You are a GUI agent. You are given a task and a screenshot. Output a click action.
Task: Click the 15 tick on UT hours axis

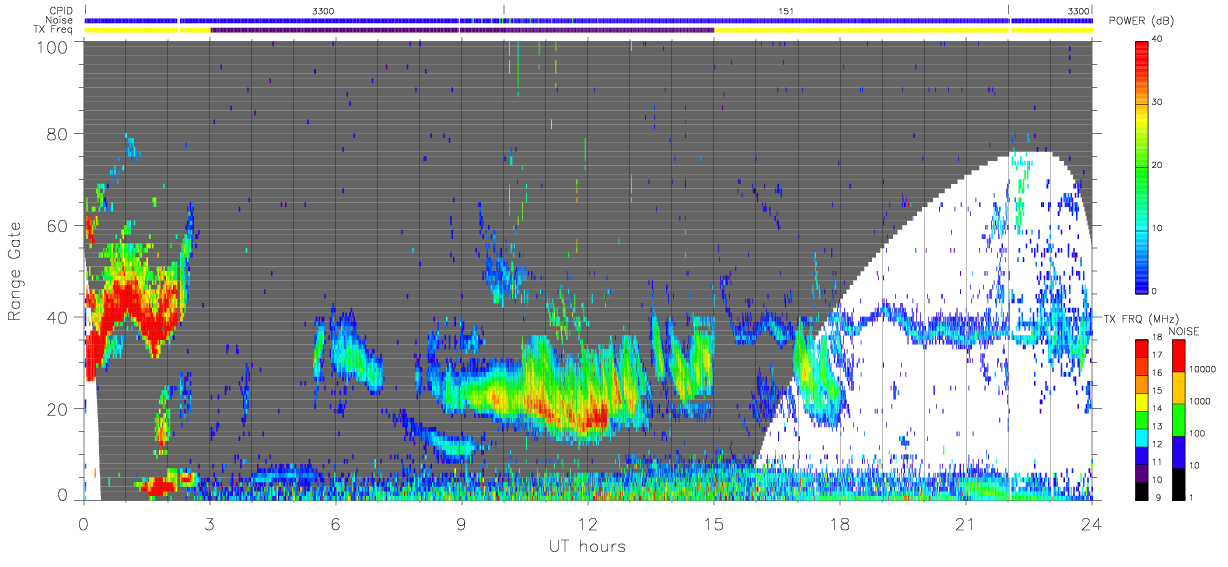coord(714,522)
